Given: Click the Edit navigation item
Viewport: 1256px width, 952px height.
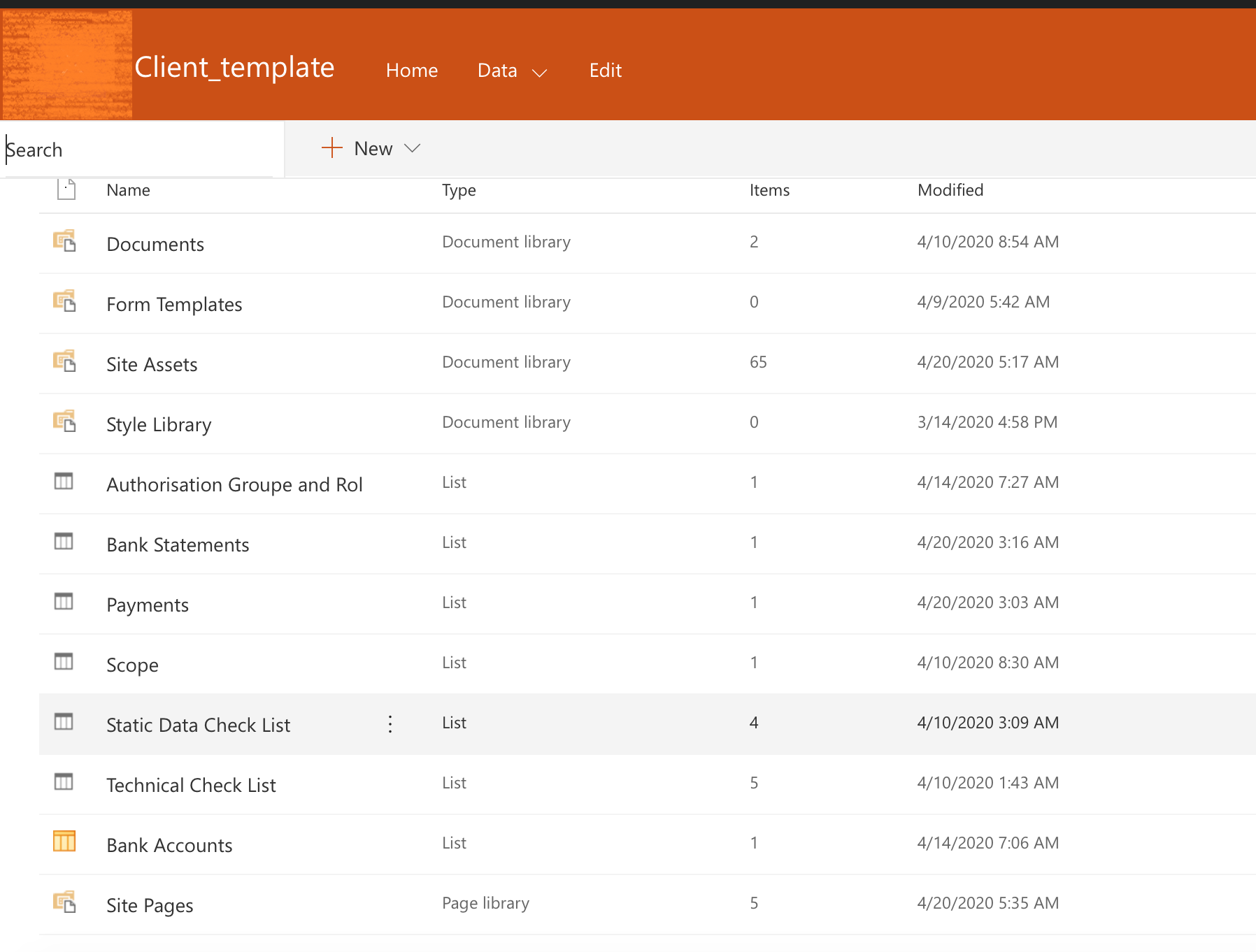Looking at the screenshot, I should (x=606, y=70).
